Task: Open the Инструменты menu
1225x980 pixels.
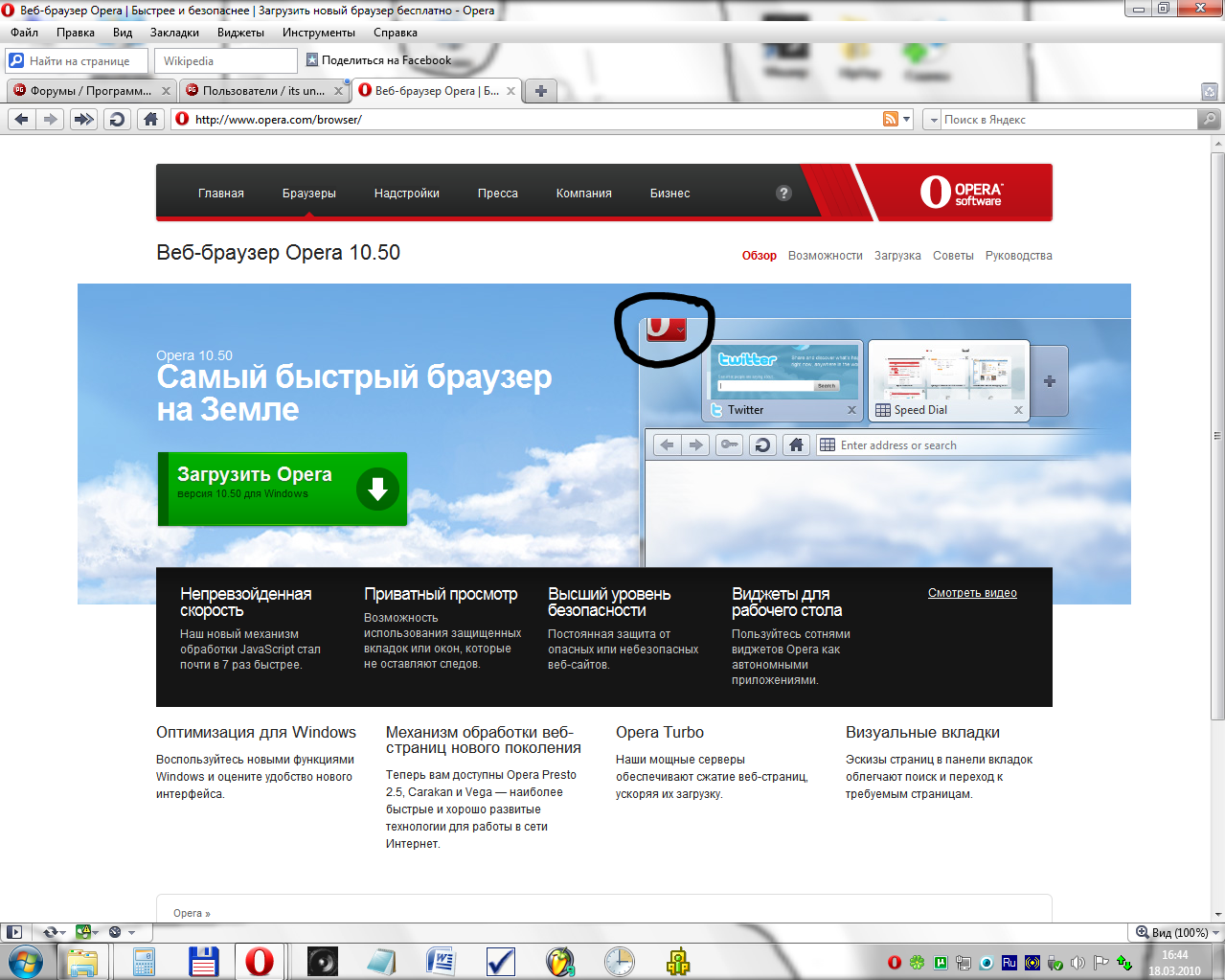Action: point(319,33)
